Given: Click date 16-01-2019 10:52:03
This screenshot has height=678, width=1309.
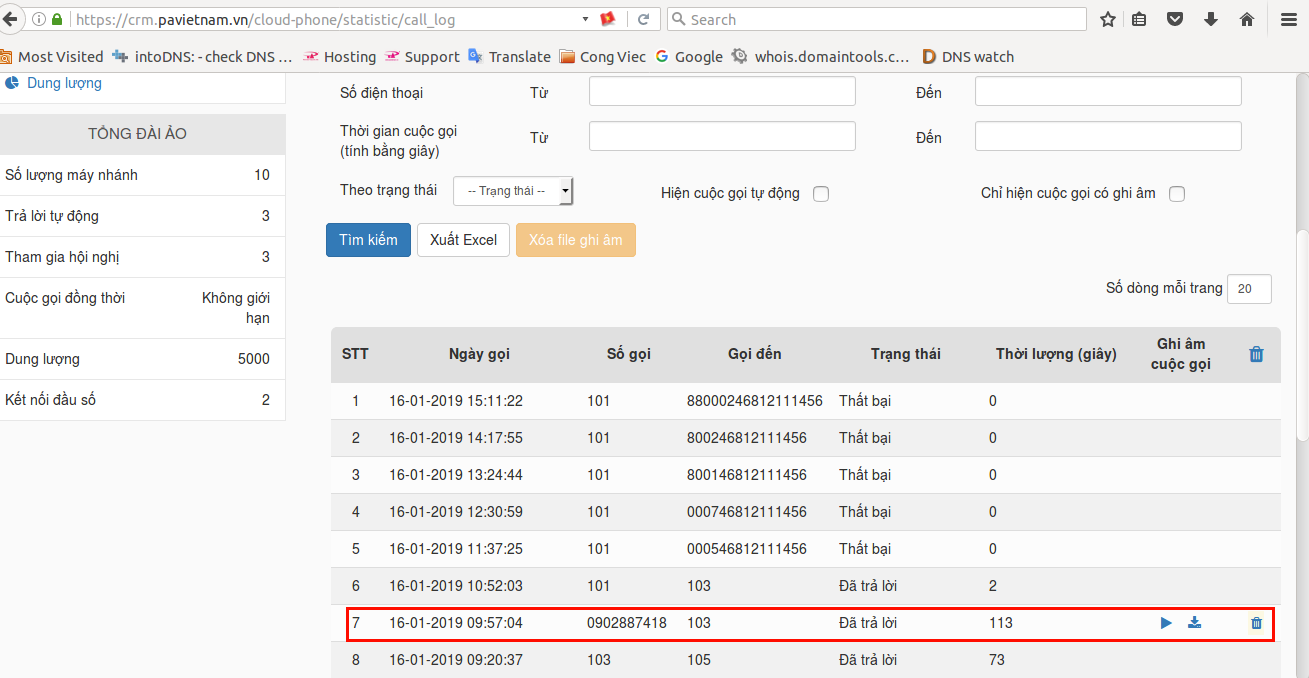Looking at the screenshot, I should point(456,586).
